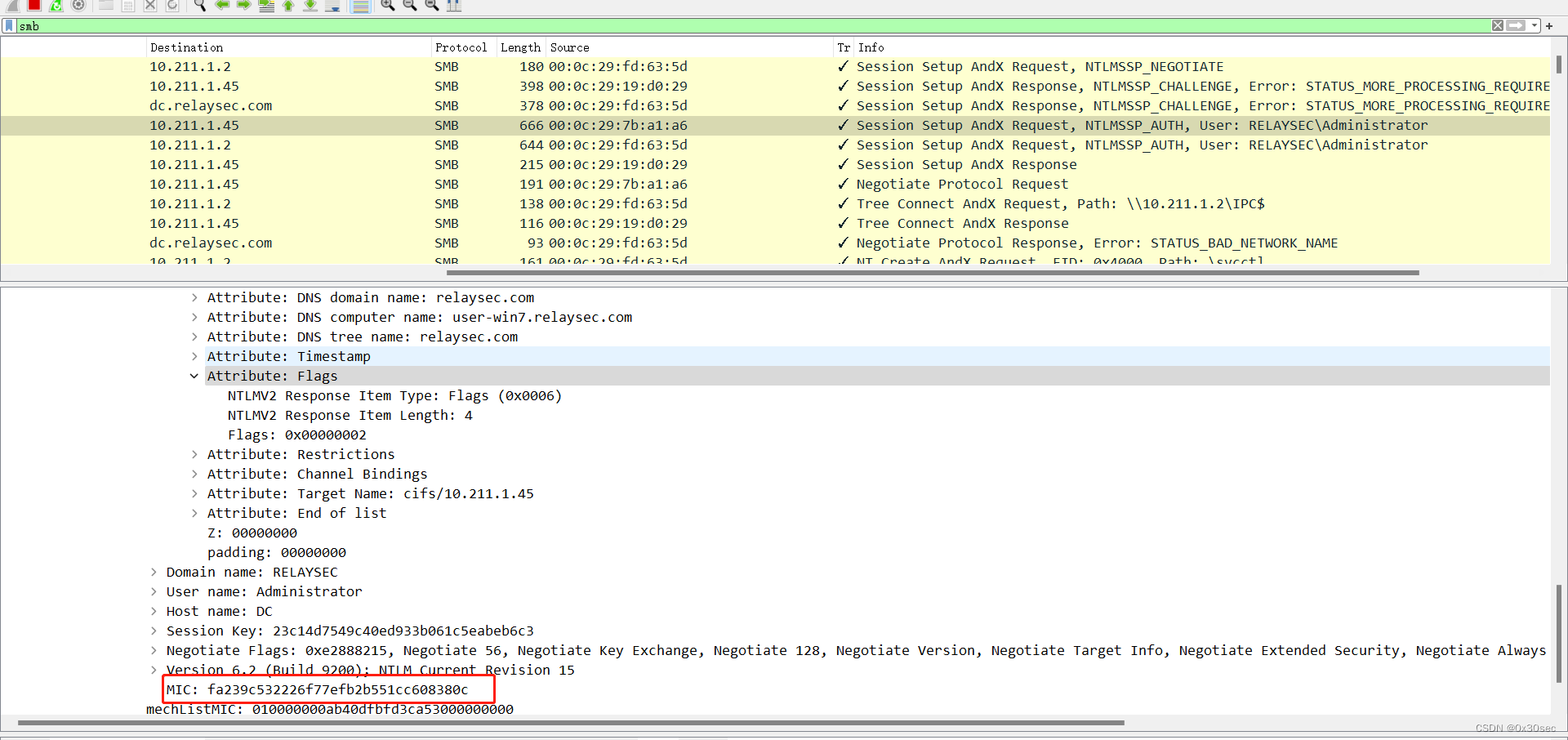
Task: Select Tree Connect AndX Response packet
Action: pyautogui.click(x=775, y=224)
